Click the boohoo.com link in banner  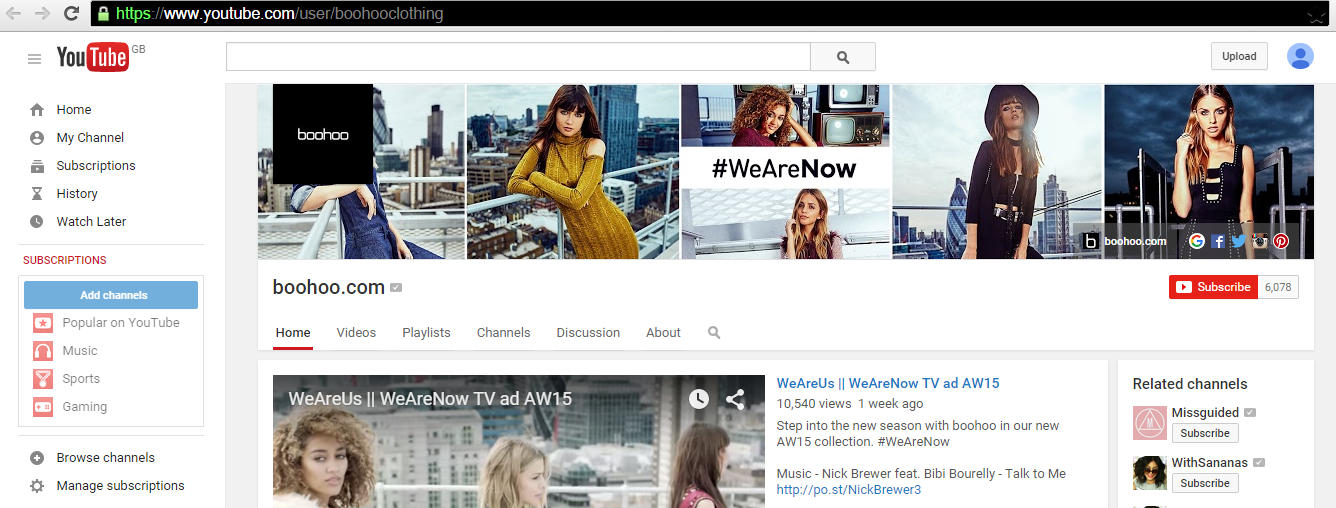click(1135, 241)
